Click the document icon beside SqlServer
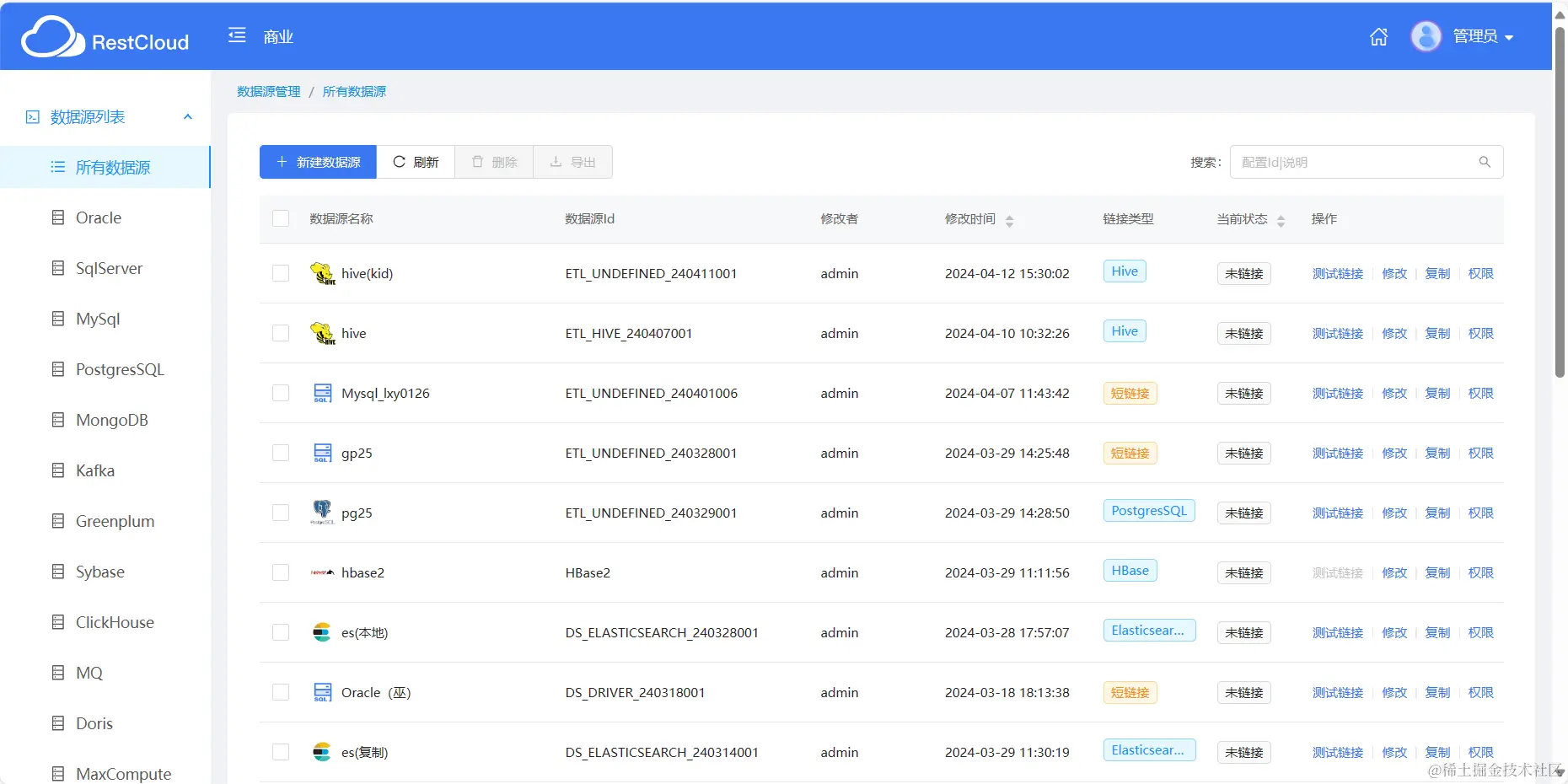Image resolution: width=1568 pixels, height=784 pixels. coord(58,268)
